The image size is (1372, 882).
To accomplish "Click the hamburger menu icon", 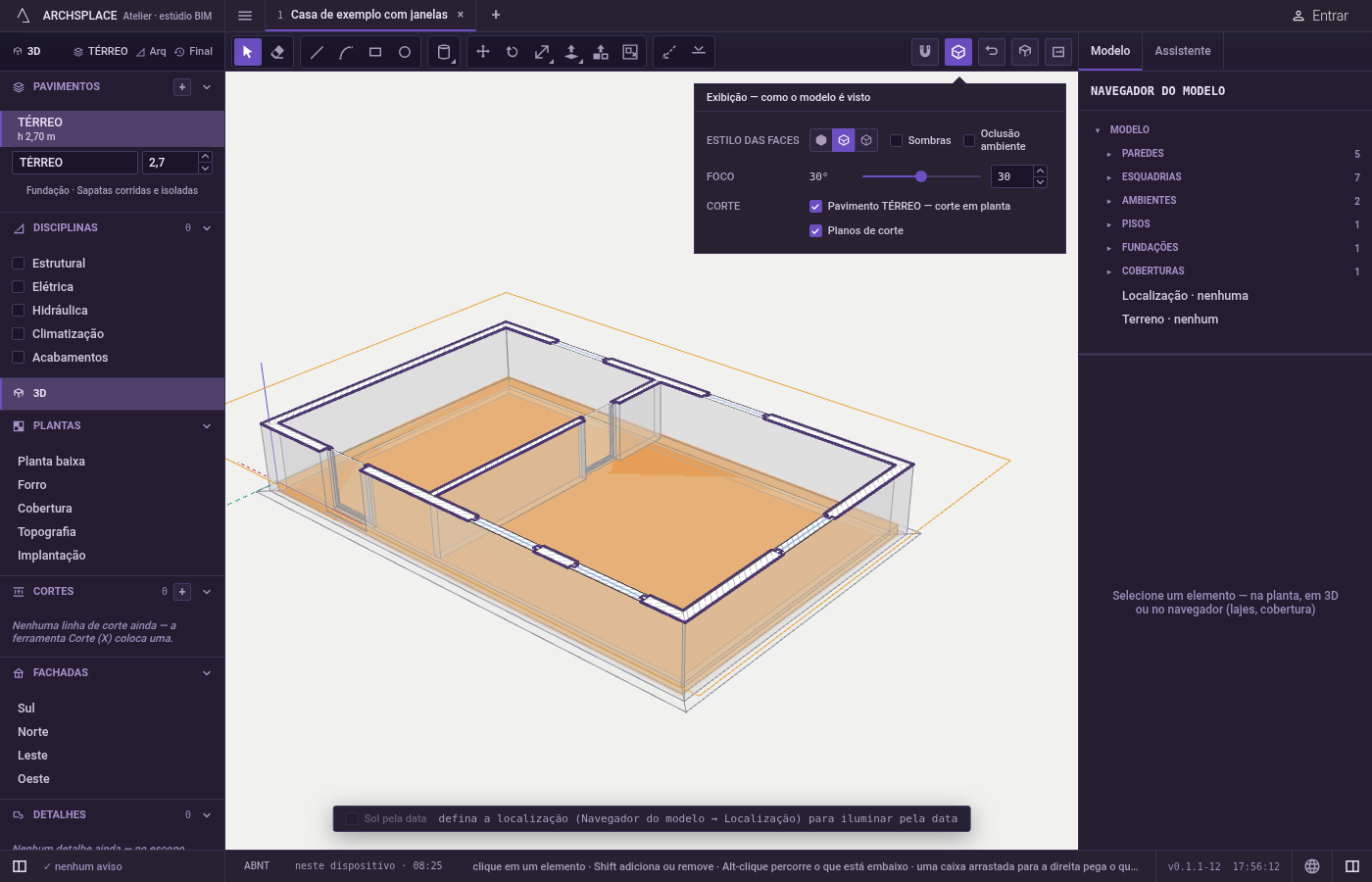I will pos(245,15).
